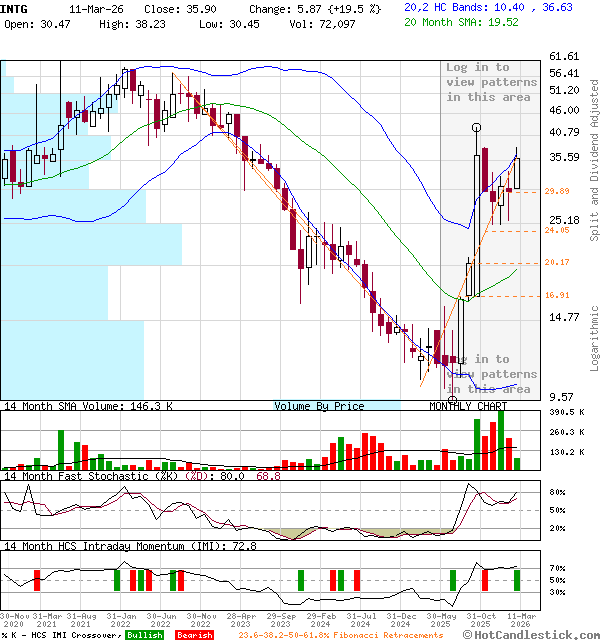Select the 29.89 Fibonacci level label
Viewport: 600px width, 640px height.
pyautogui.click(x=557, y=191)
